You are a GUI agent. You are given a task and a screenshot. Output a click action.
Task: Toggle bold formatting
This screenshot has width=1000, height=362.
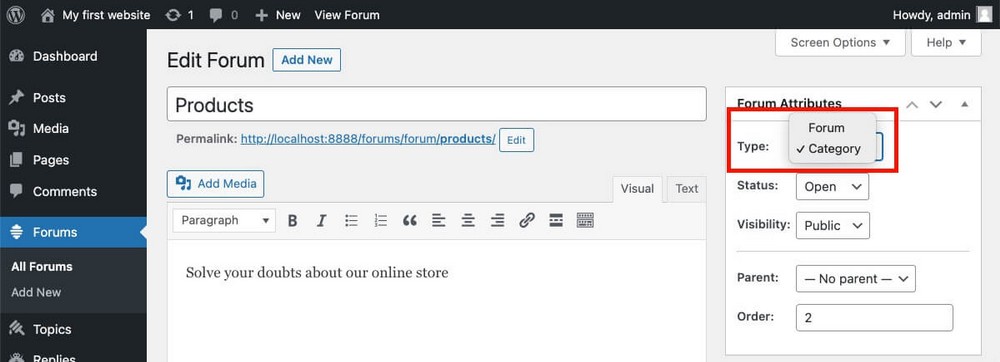point(293,221)
